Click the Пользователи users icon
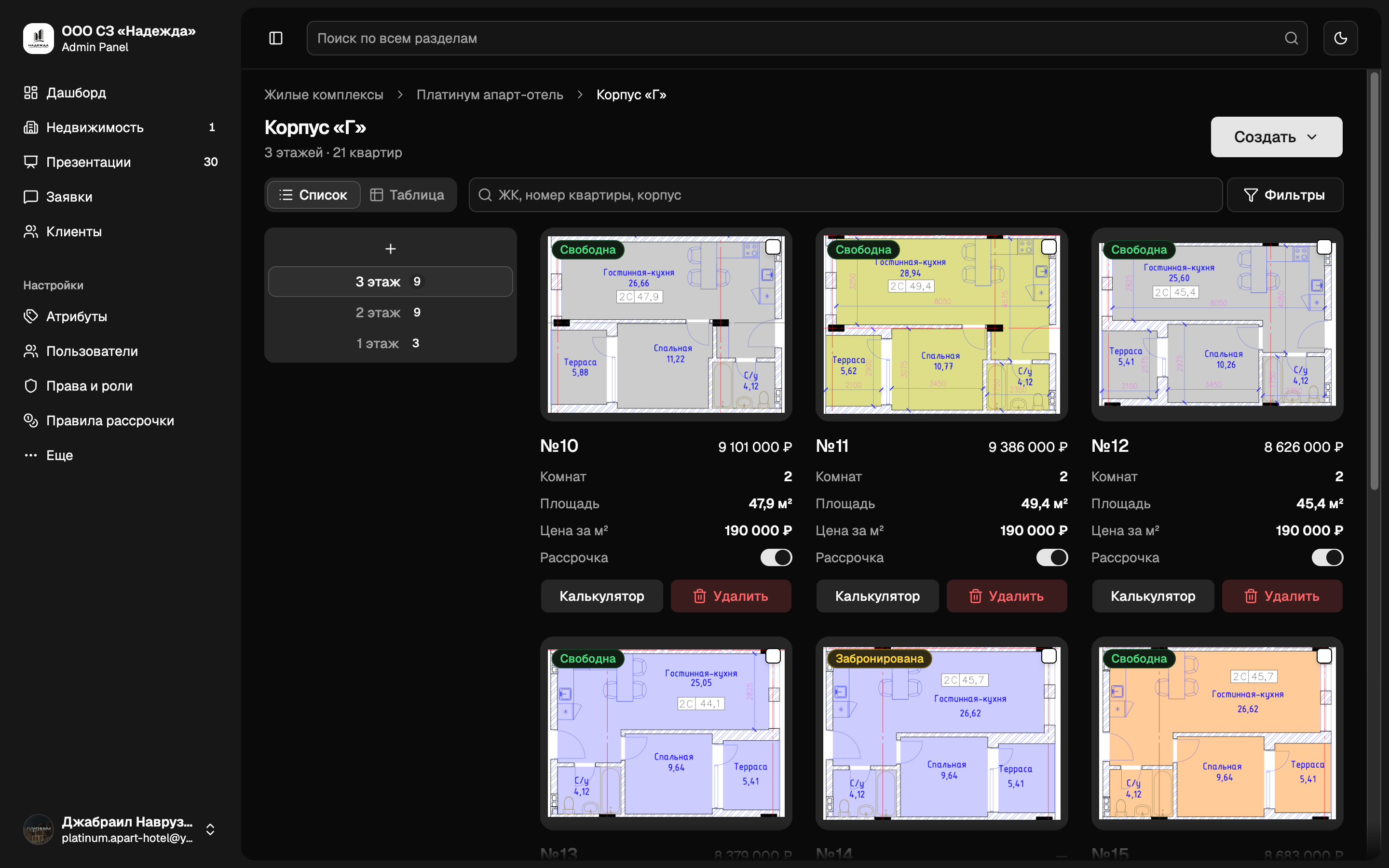 (x=31, y=351)
